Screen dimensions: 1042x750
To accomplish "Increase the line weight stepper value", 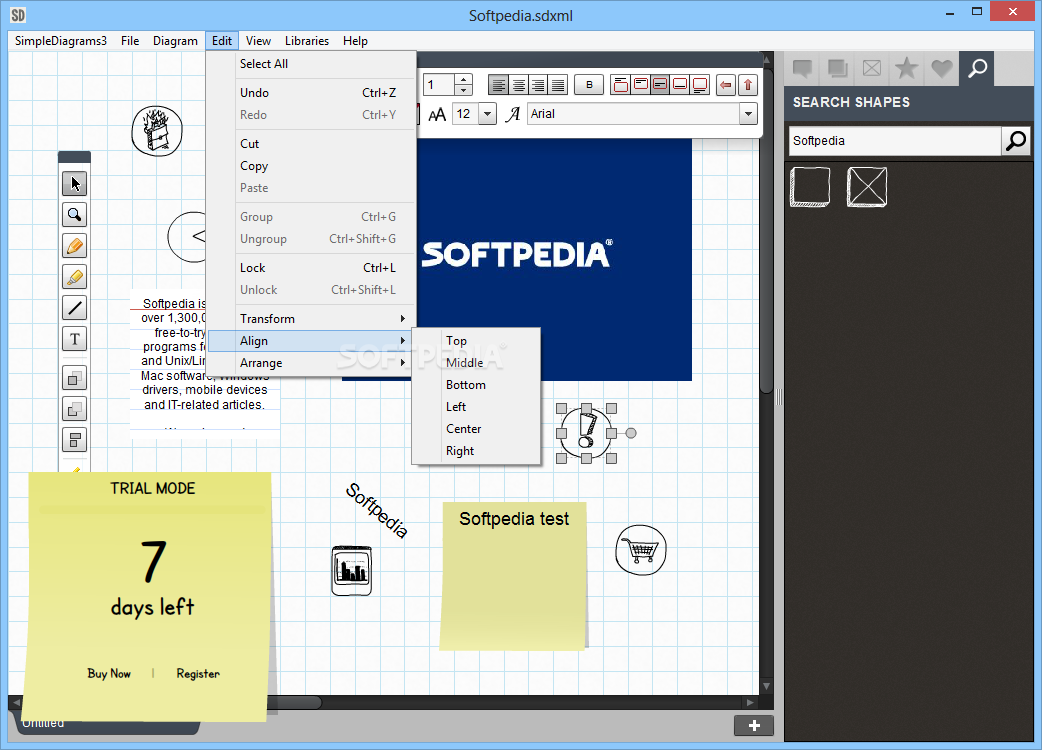I will [464, 80].
